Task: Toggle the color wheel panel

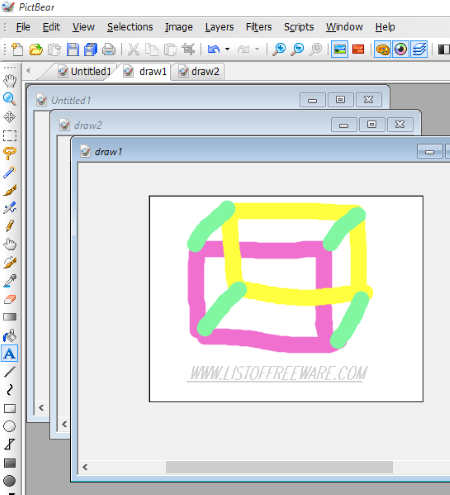Action: coord(401,49)
